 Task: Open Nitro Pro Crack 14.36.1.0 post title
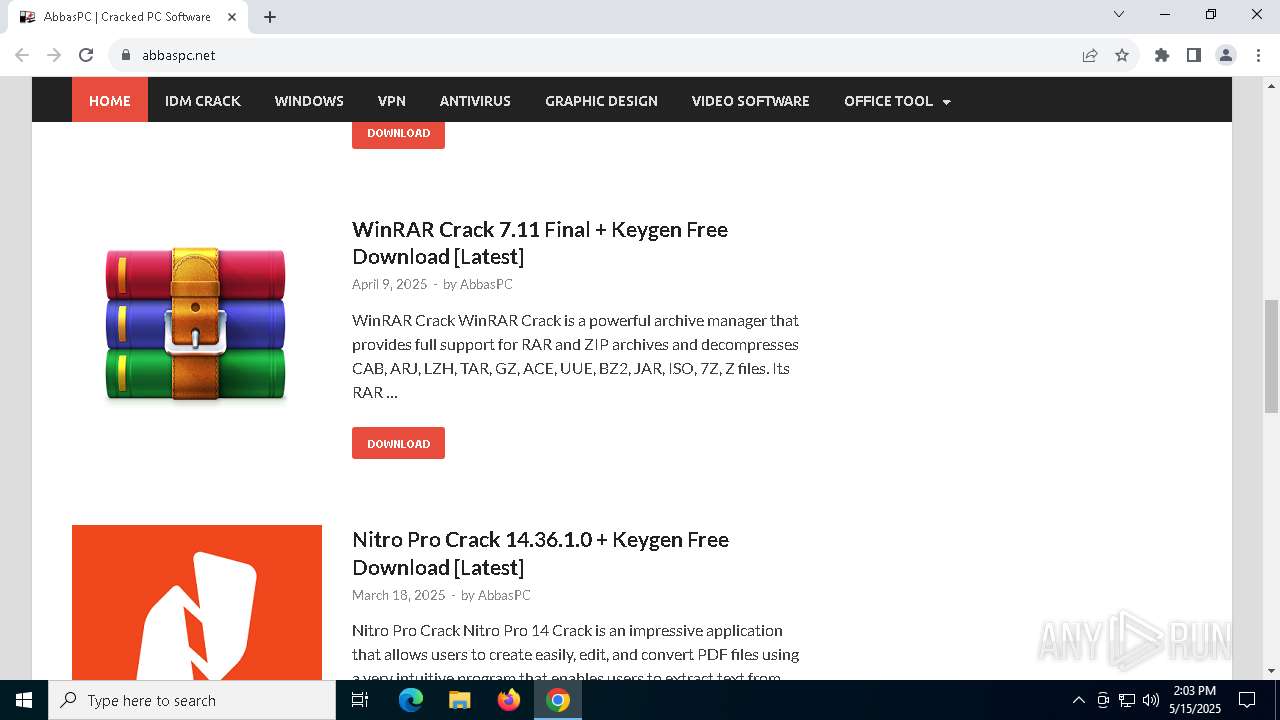[x=540, y=553]
